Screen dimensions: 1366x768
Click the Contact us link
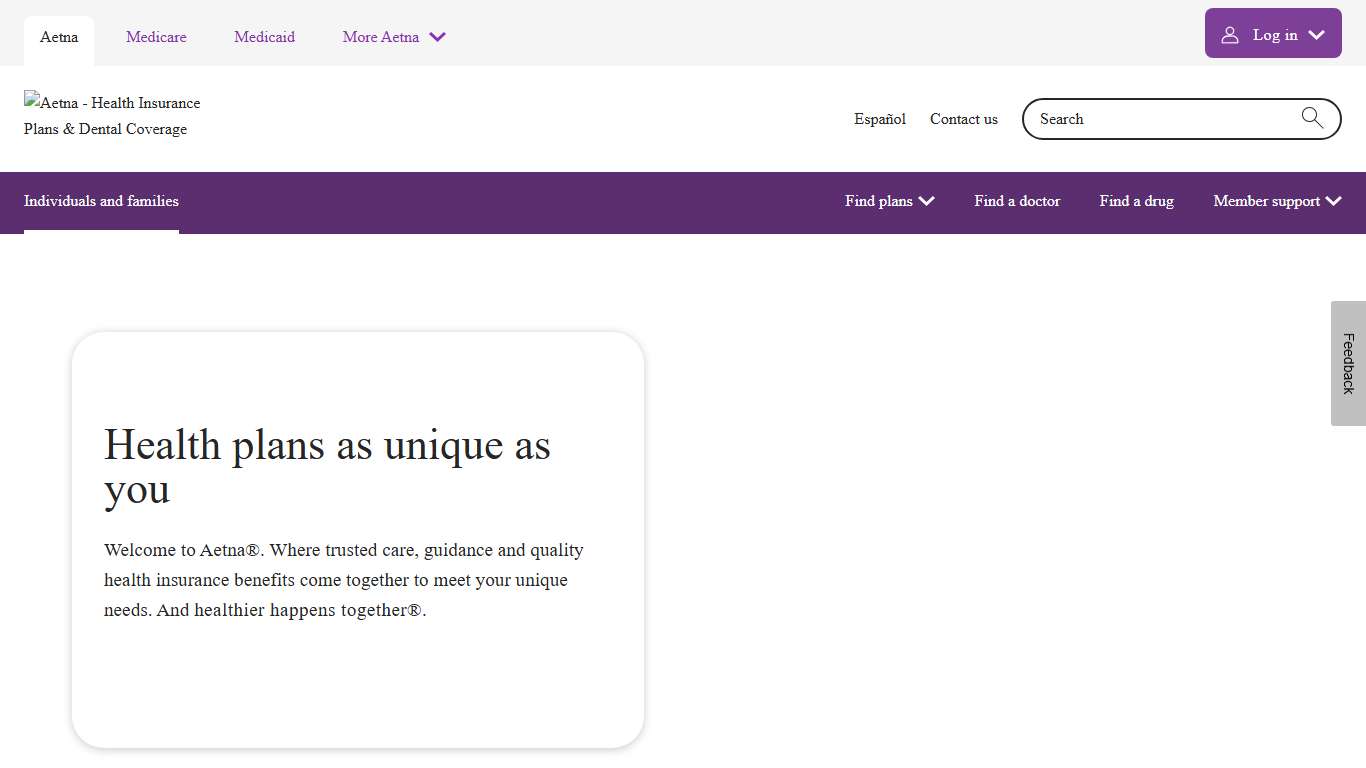(963, 119)
